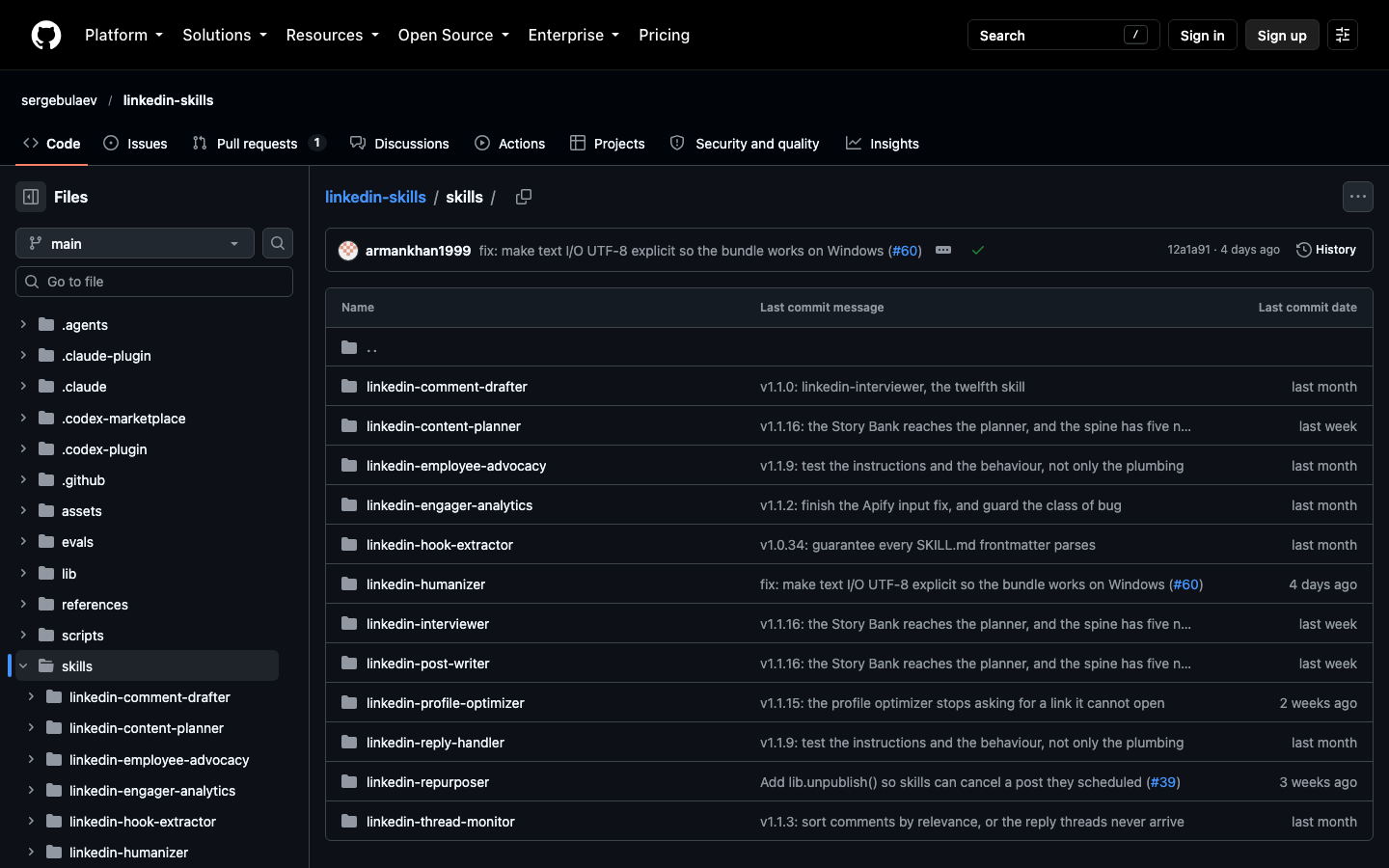Screen dimensions: 1389x868
Task: Expand the evals folder in tree
Action: [x=23, y=541]
